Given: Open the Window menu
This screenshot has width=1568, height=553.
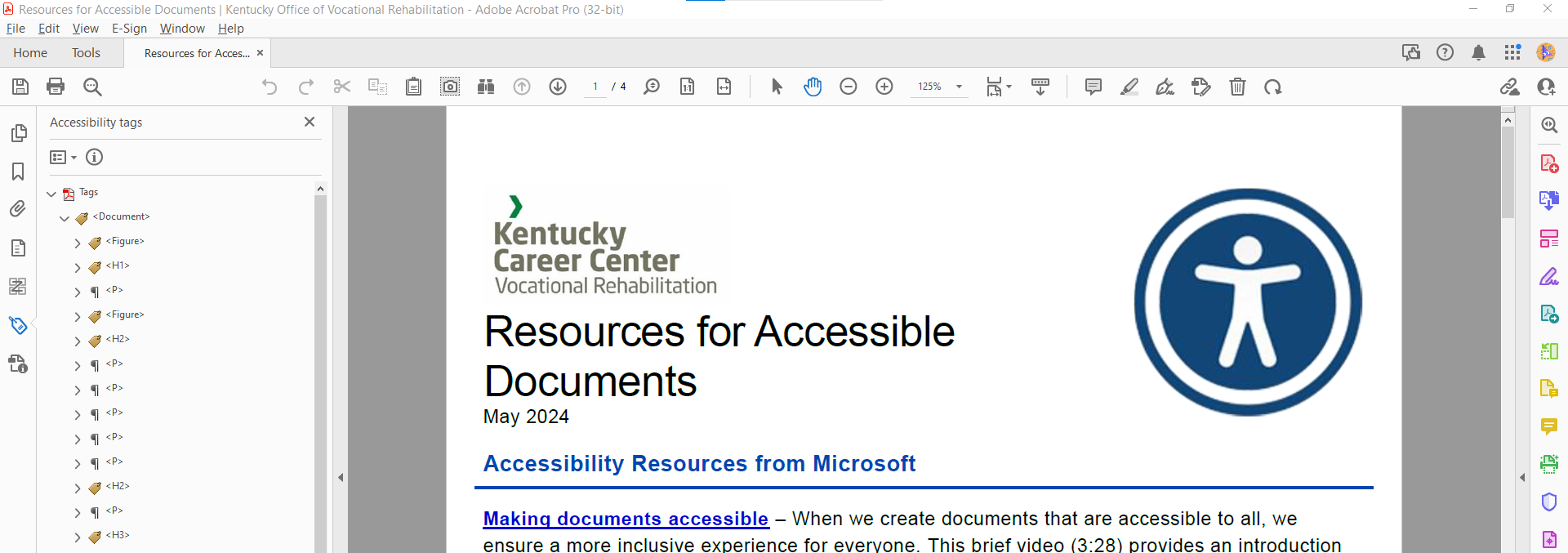Looking at the screenshot, I should pyautogui.click(x=182, y=29).
